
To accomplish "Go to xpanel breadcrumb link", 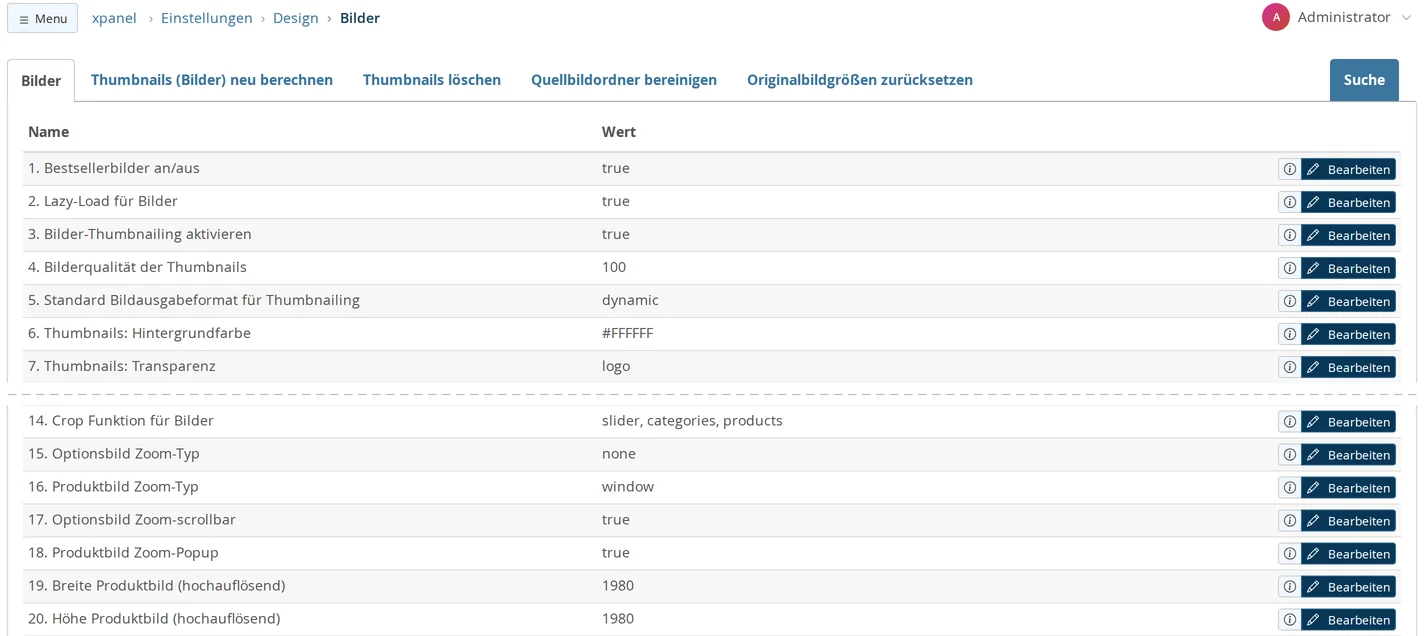I will (114, 18).
